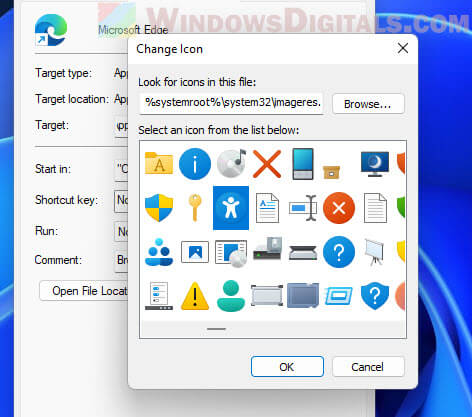
Task: Click the Start in field in Properties
Action: (x=122, y=170)
